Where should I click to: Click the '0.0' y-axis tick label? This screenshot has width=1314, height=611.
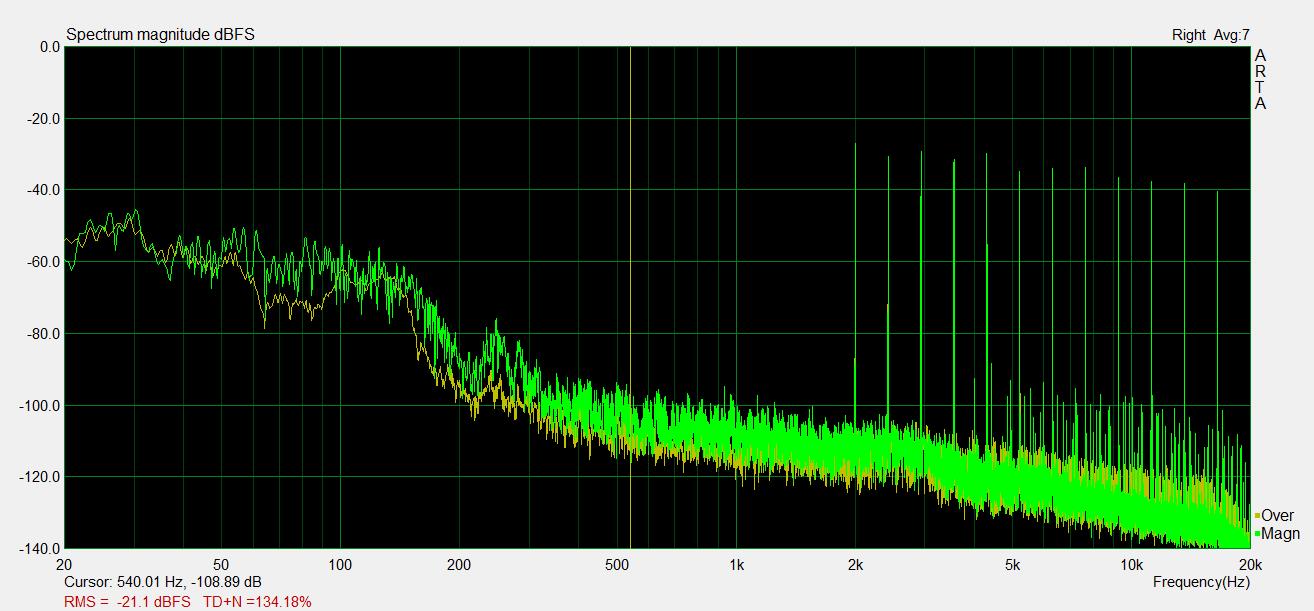[50, 47]
